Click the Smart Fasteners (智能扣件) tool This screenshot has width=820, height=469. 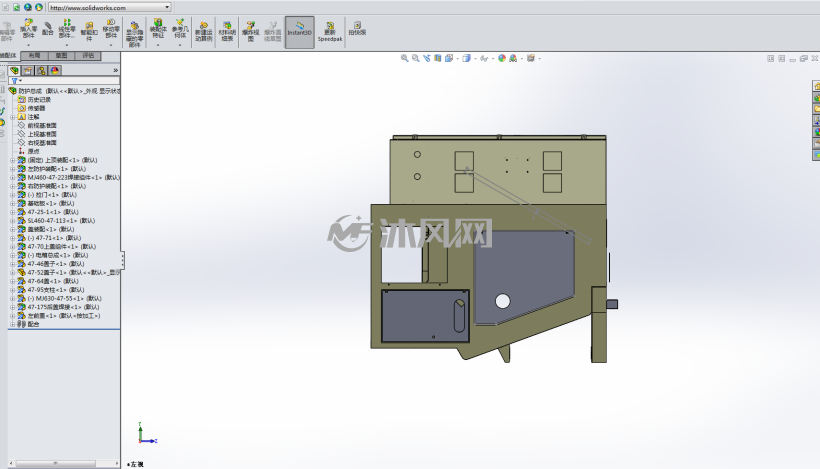pos(89,31)
